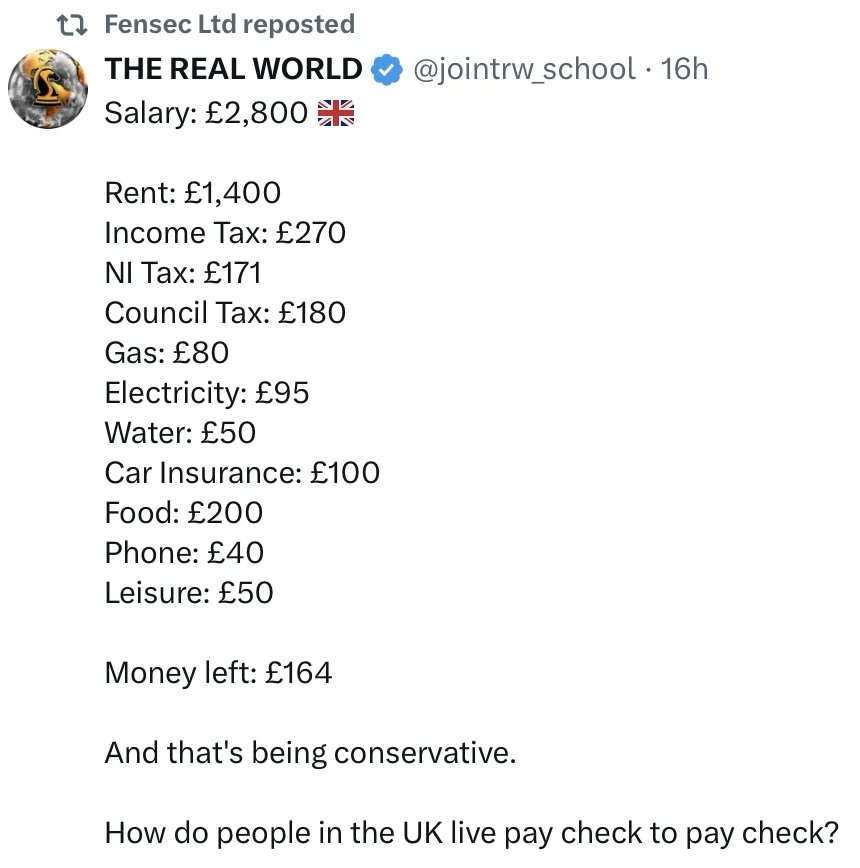Select the Council Tax: £180 line
Screen dimensions: 860x868
[225, 312]
